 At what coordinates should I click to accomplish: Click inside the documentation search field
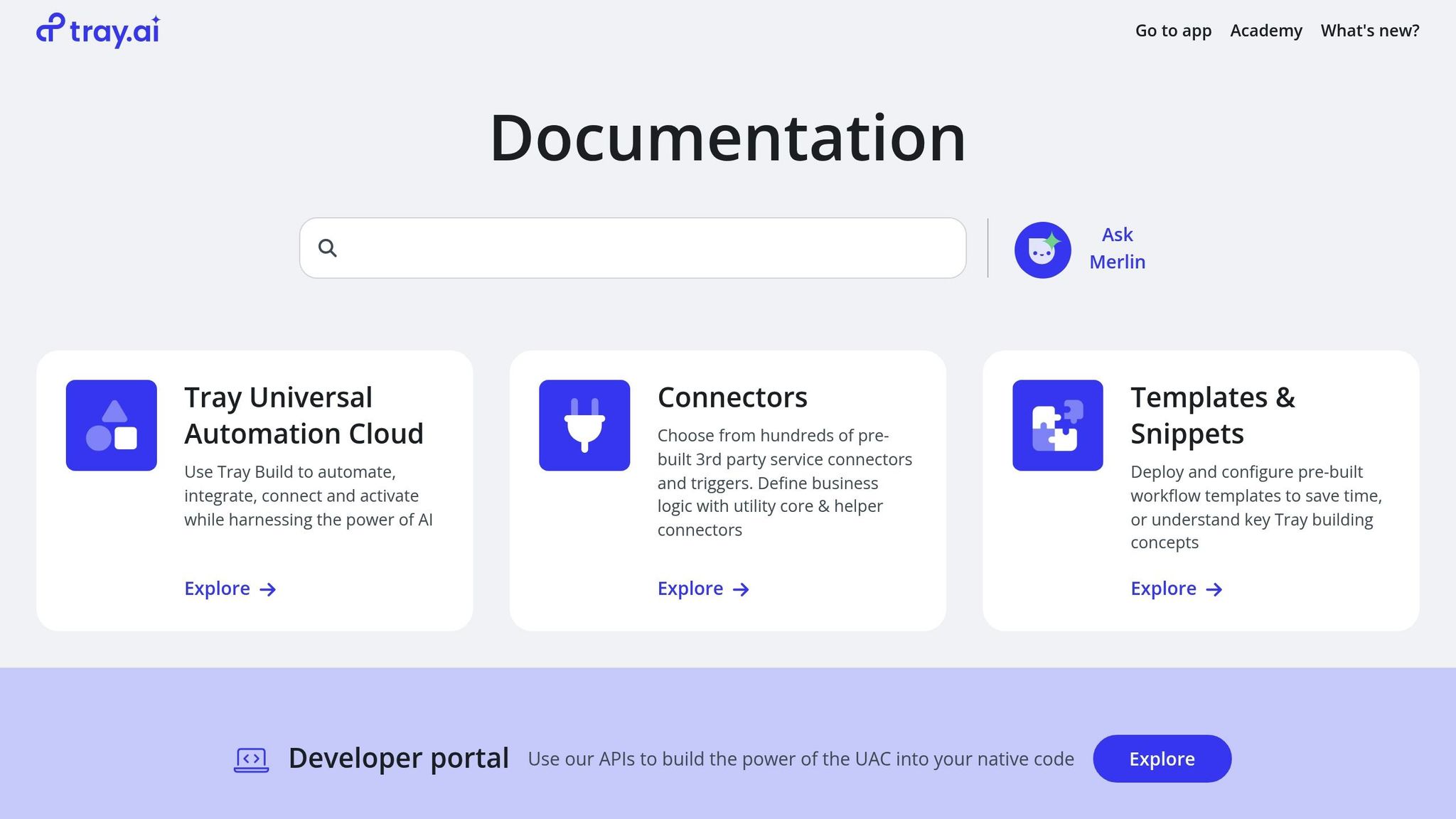(x=633, y=248)
